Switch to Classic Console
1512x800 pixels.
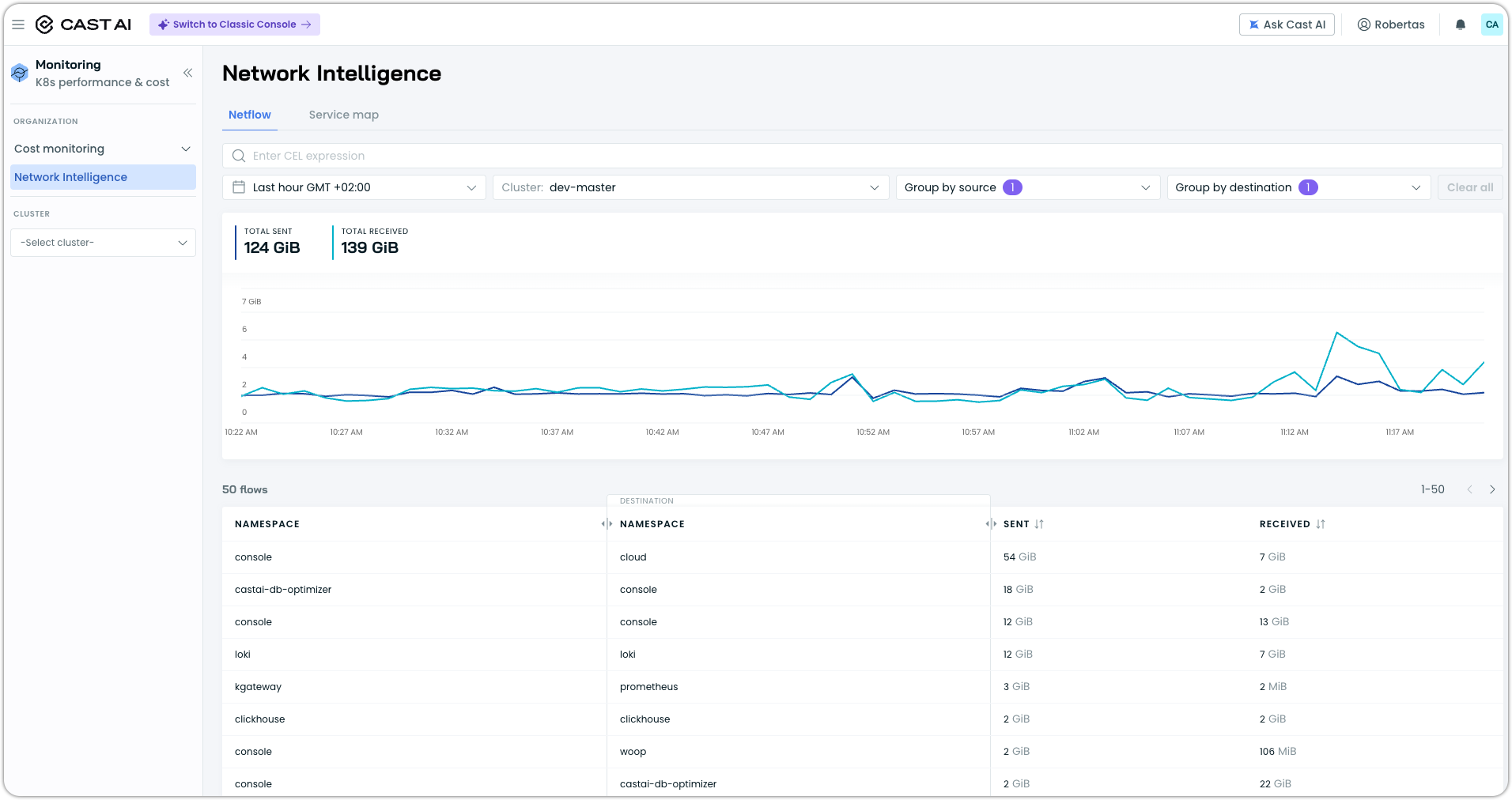(x=235, y=25)
